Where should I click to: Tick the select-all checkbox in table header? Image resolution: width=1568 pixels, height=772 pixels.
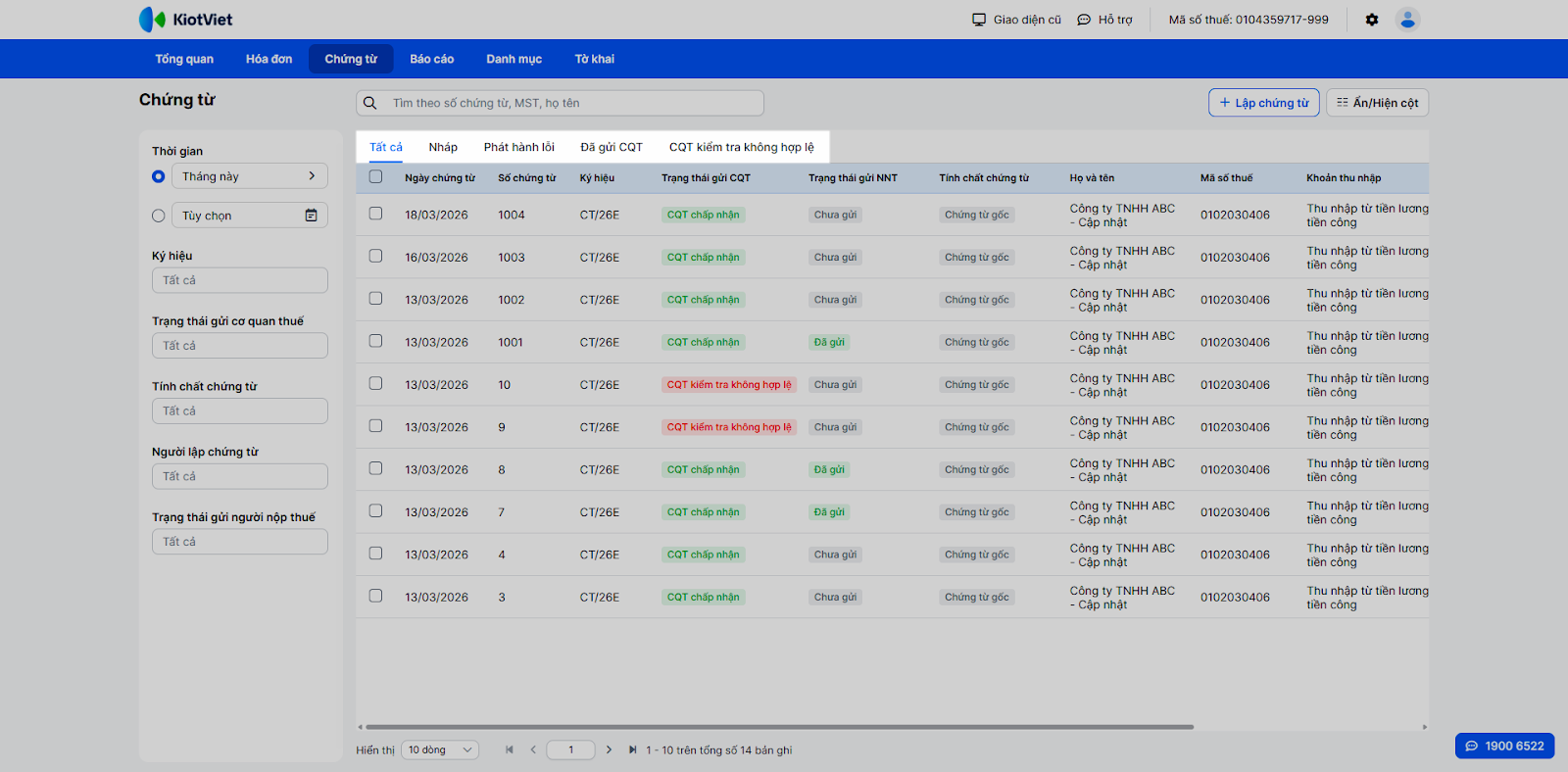[375, 177]
